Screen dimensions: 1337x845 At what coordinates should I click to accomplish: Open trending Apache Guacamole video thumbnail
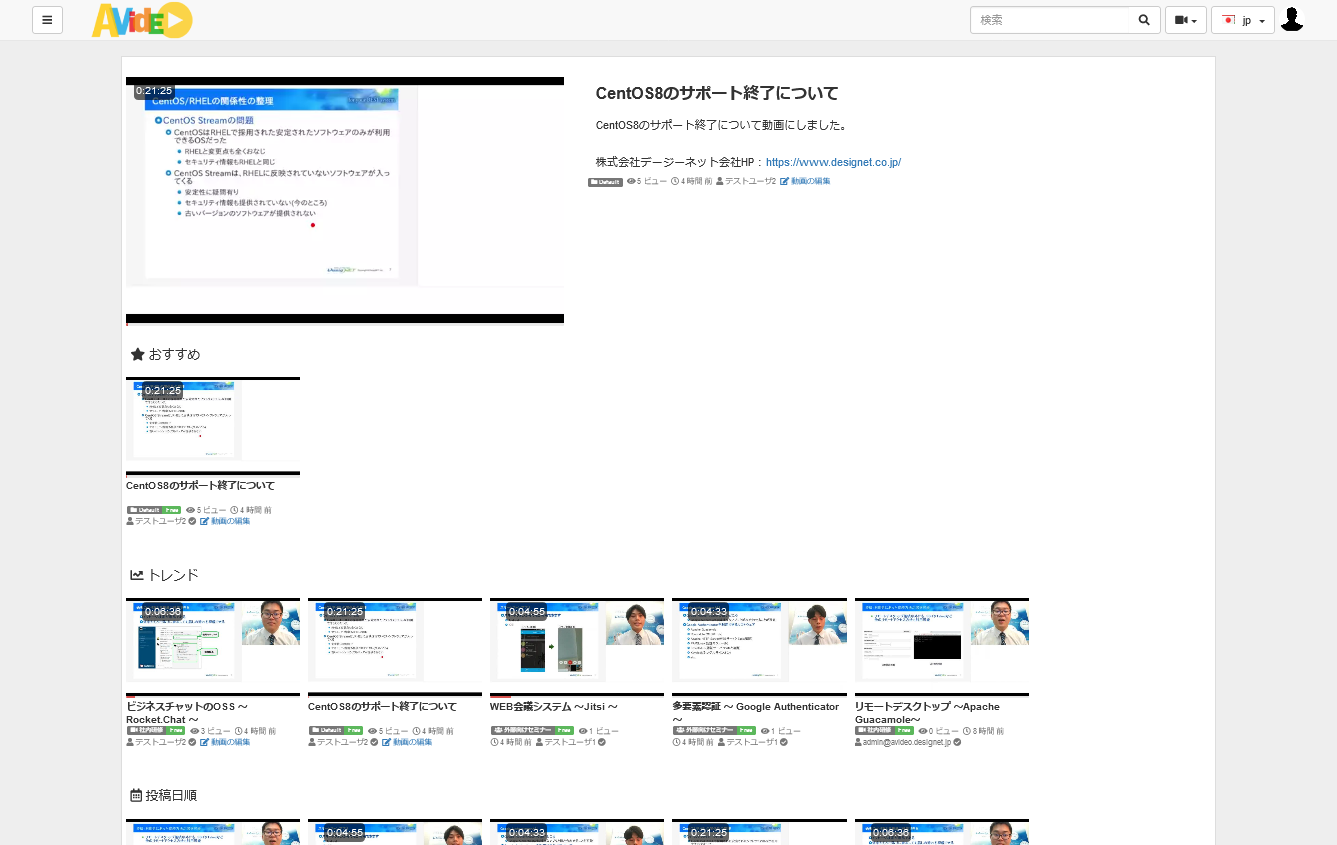pos(942,647)
